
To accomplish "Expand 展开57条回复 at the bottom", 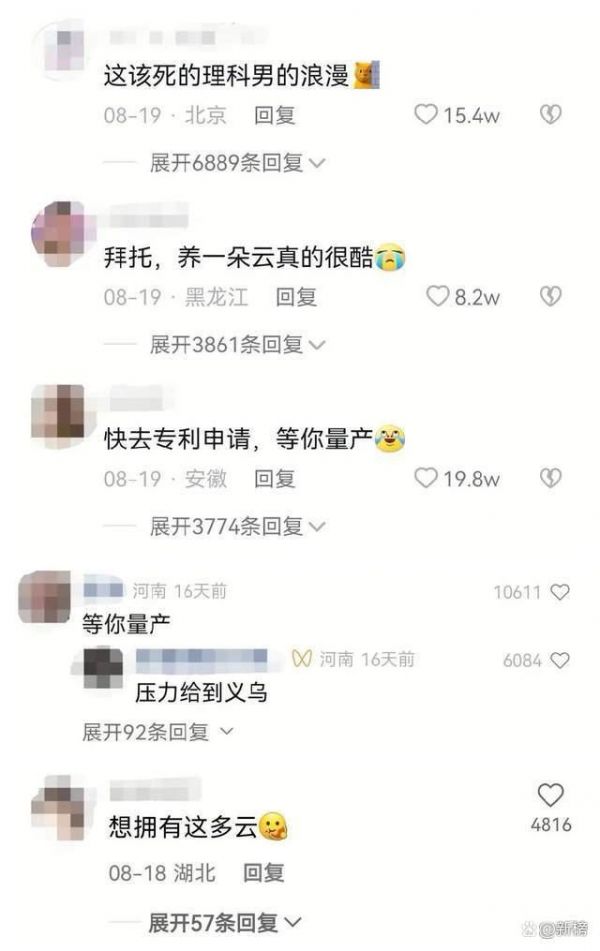I will pos(224,922).
